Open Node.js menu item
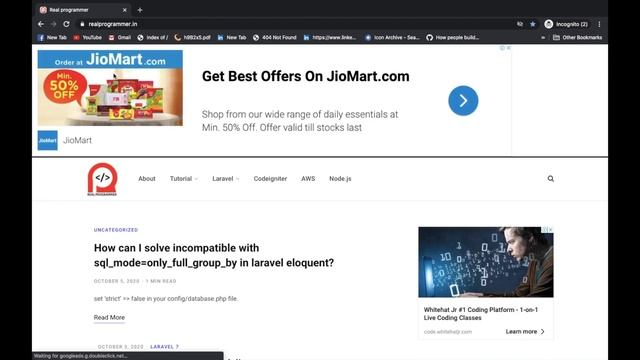Viewport: 640px width, 360px height. (340, 179)
